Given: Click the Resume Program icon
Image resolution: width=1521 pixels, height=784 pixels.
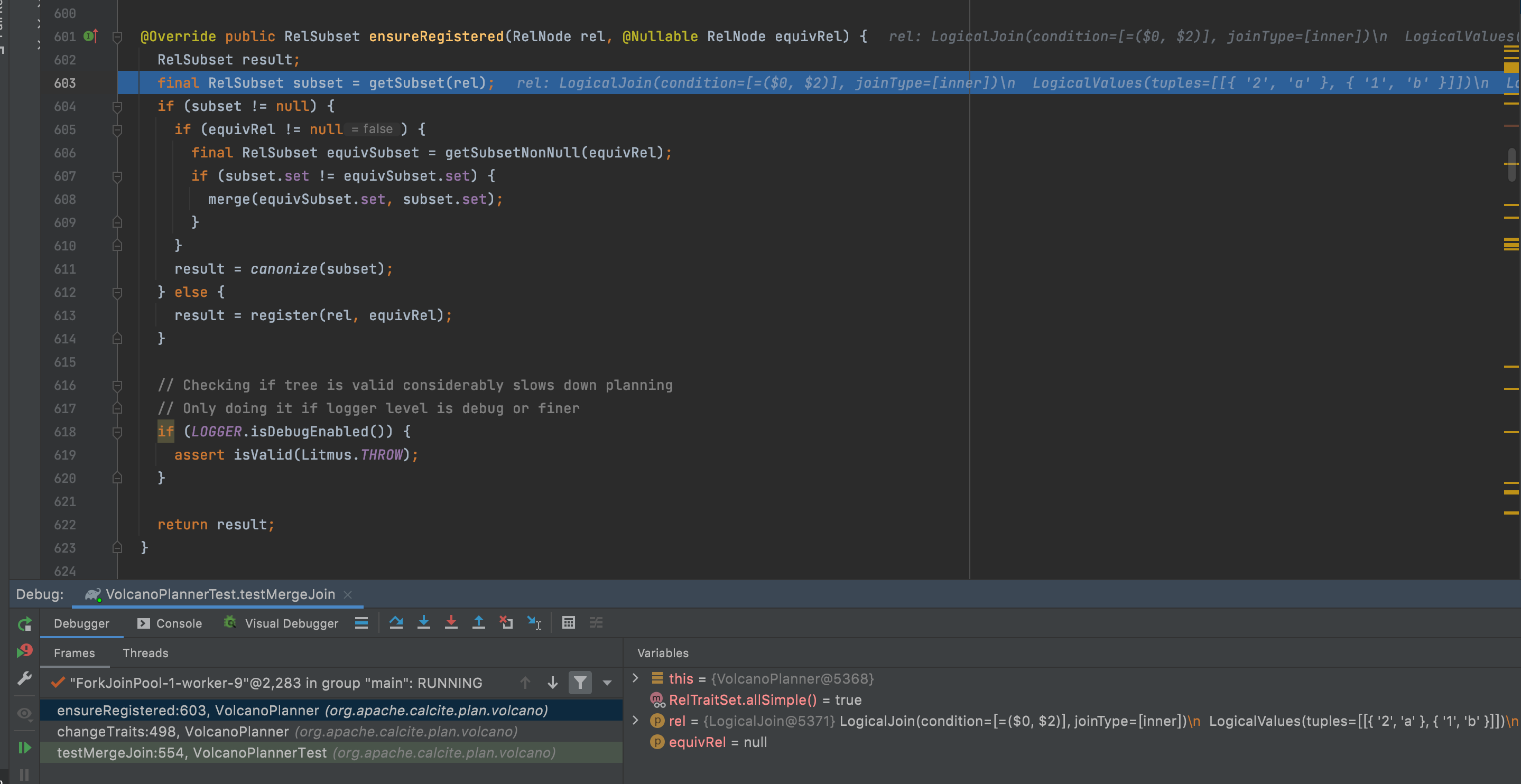Looking at the screenshot, I should tap(24, 748).
